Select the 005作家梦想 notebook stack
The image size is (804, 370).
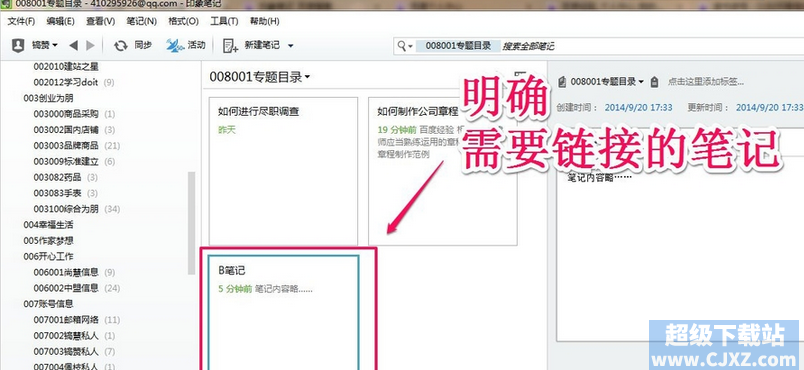(x=48, y=240)
